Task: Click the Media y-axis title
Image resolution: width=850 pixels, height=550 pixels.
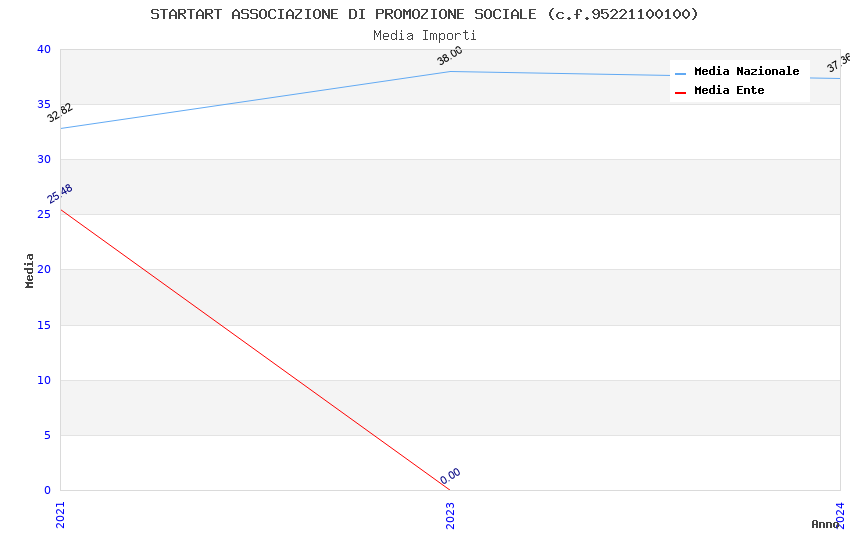Action: click(x=29, y=270)
